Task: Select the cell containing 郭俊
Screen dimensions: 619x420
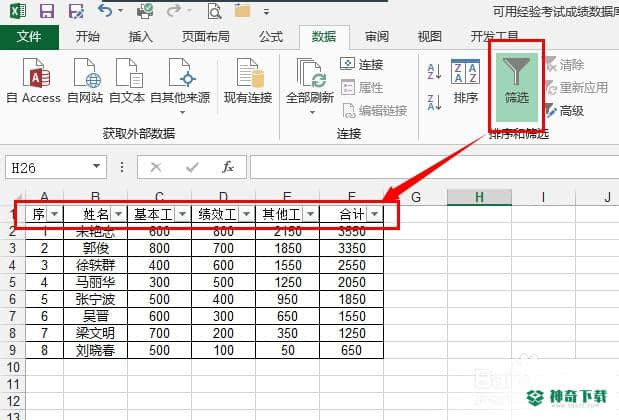Action: pyautogui.click(x=96, y=248)
